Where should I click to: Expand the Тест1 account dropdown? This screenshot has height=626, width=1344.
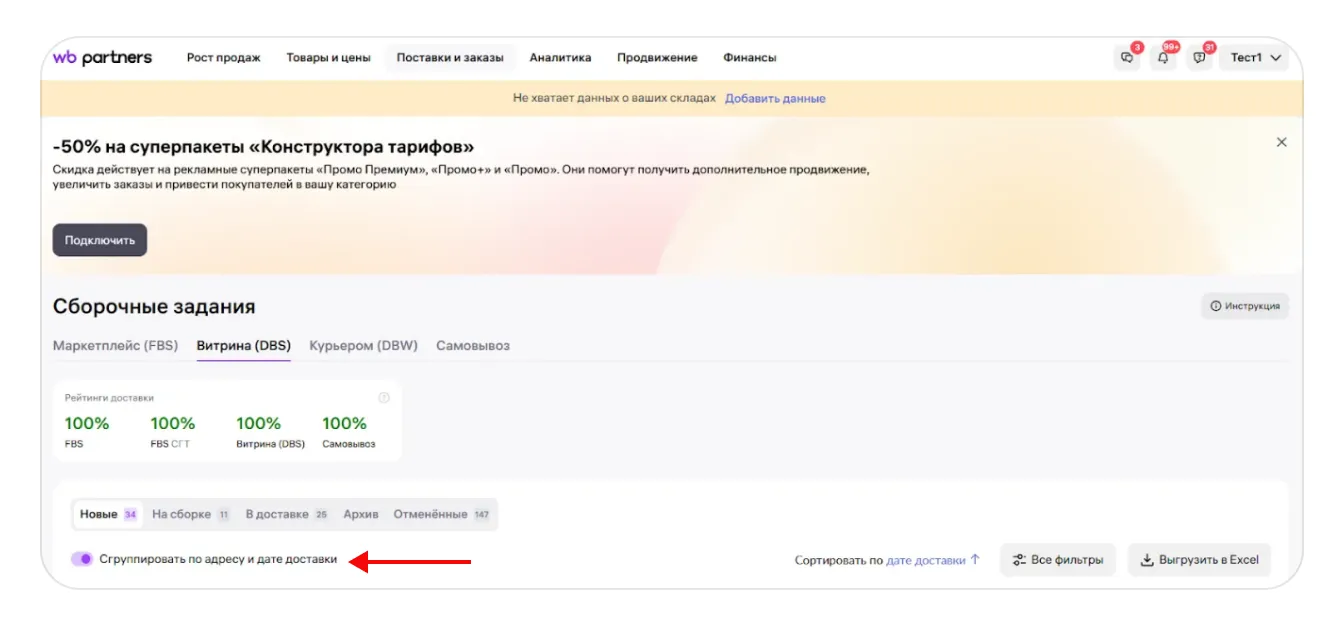pyautogui.click(x=1255, y=58)
